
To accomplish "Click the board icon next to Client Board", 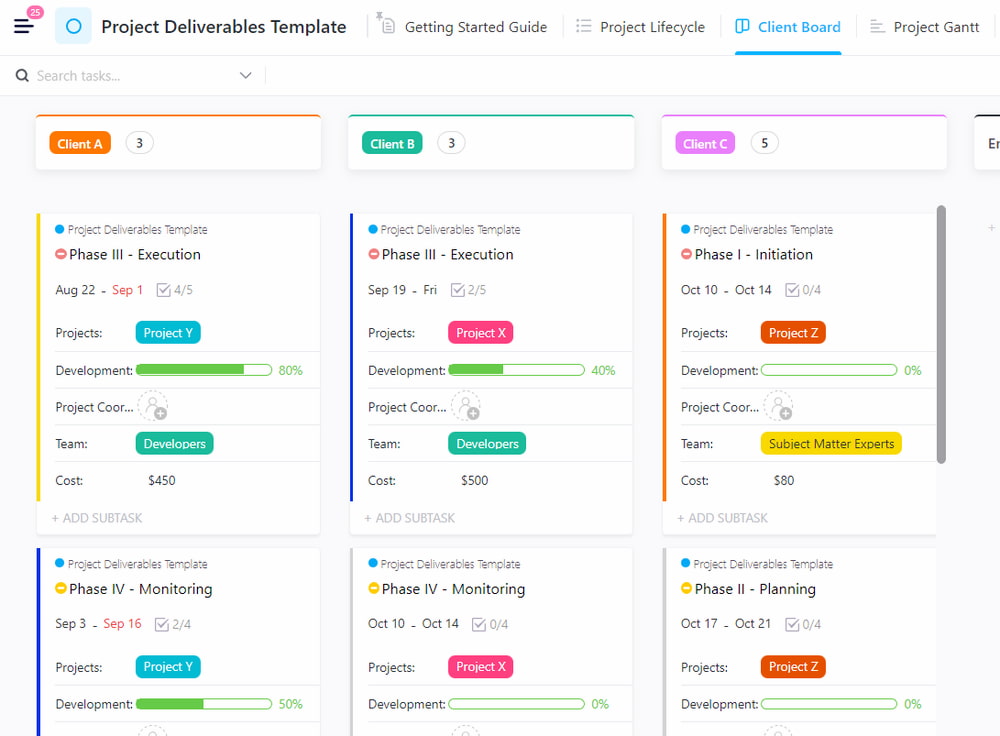I will 743,26.
